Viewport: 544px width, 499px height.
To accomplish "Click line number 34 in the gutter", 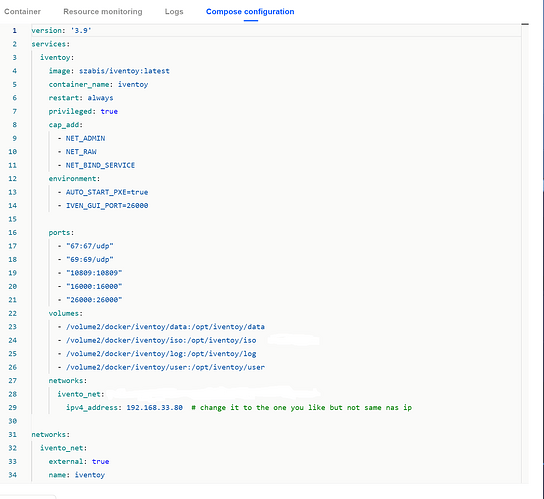I will click(12, 475).
